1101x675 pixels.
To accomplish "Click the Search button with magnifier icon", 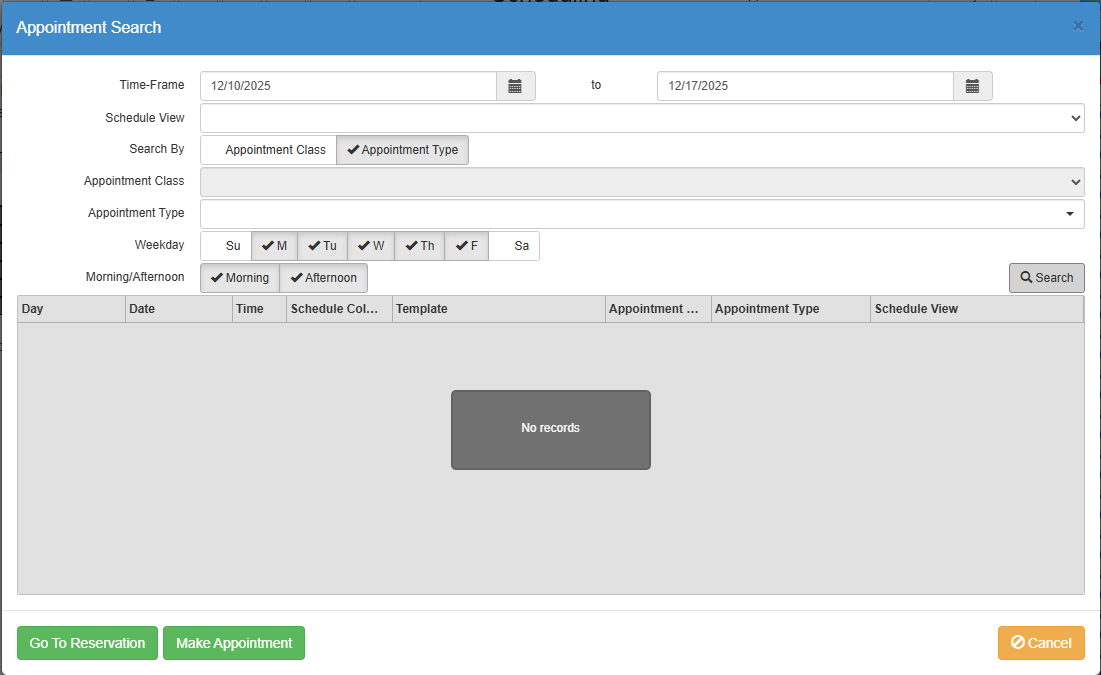I will 1046,277.
